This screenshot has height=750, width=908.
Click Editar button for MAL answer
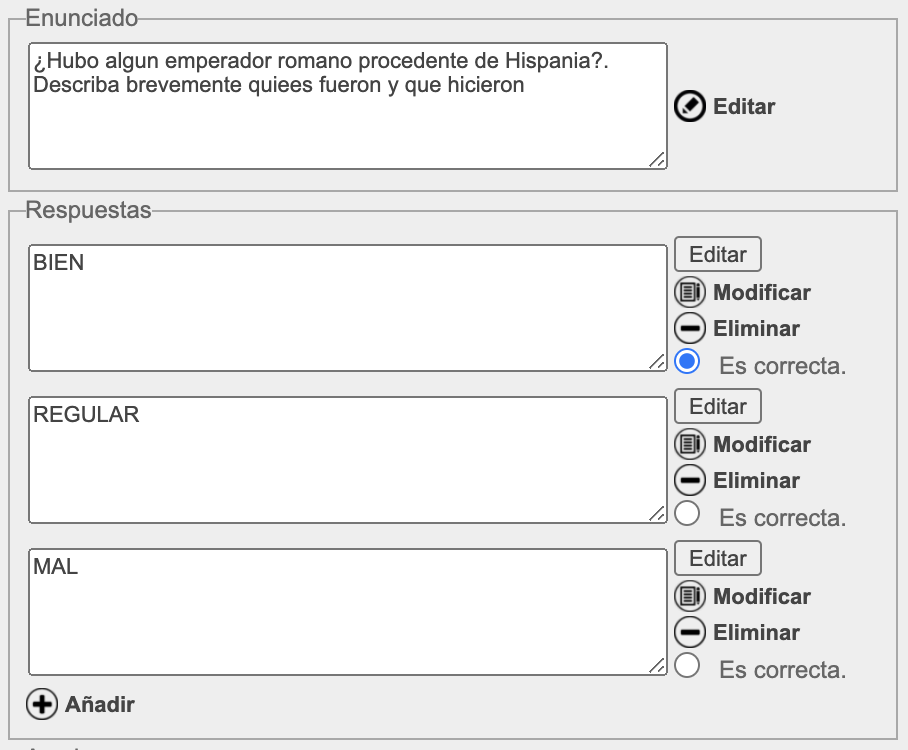[x=717, y=558]
